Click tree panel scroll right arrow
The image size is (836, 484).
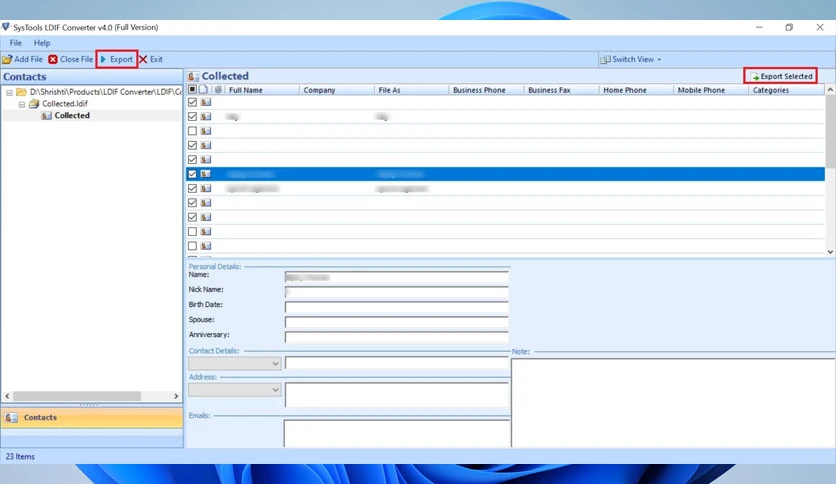tap(176, 396)
